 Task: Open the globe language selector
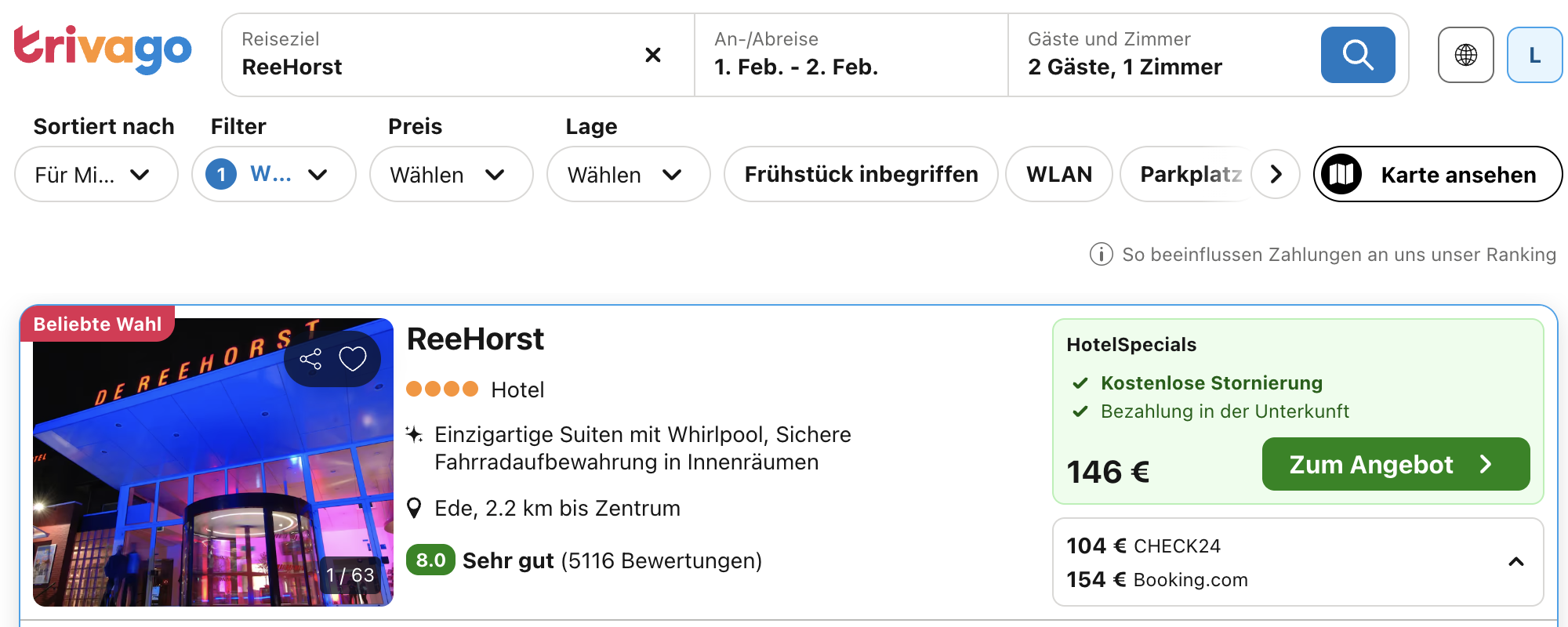pyautogui.click(x=1465, y=55)
